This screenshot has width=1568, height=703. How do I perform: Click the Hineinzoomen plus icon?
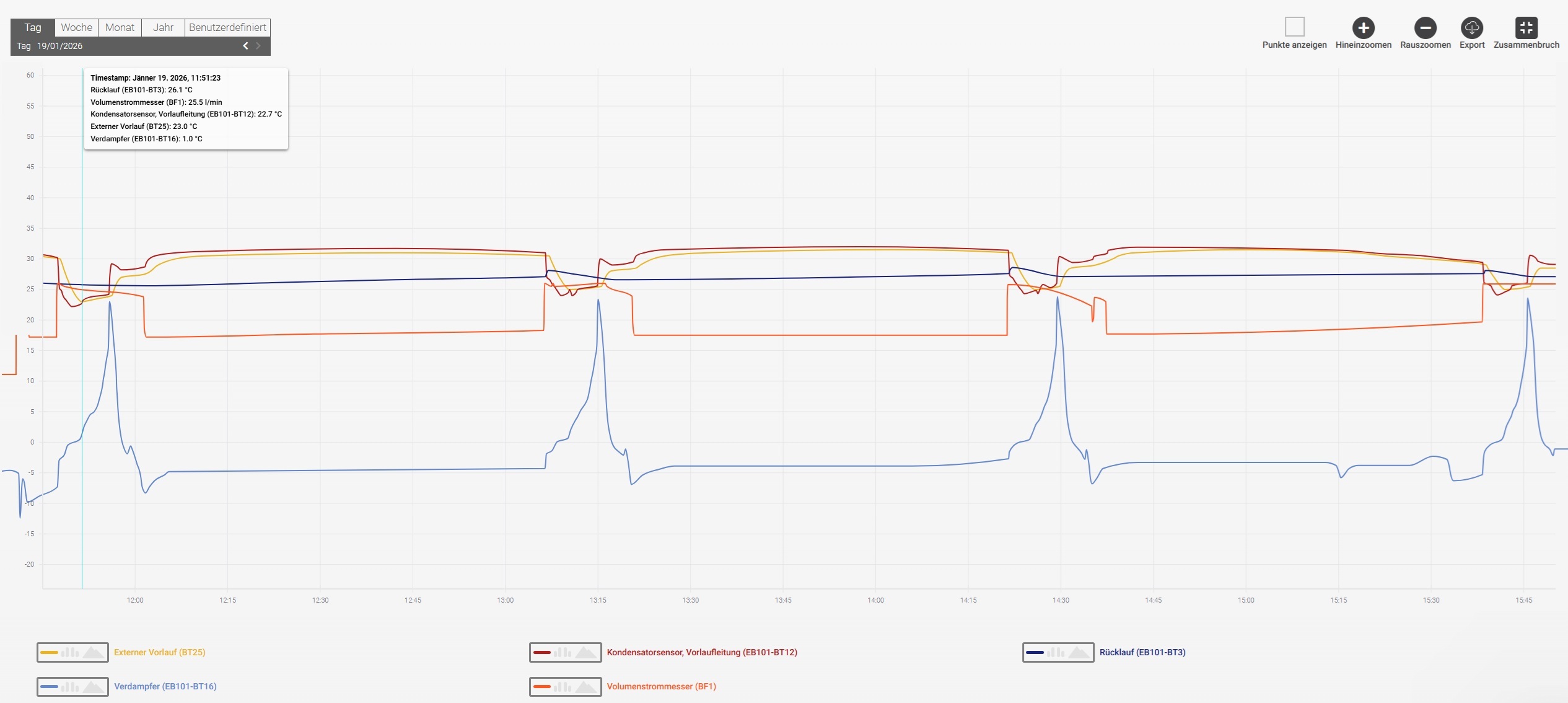point(1363,28)
